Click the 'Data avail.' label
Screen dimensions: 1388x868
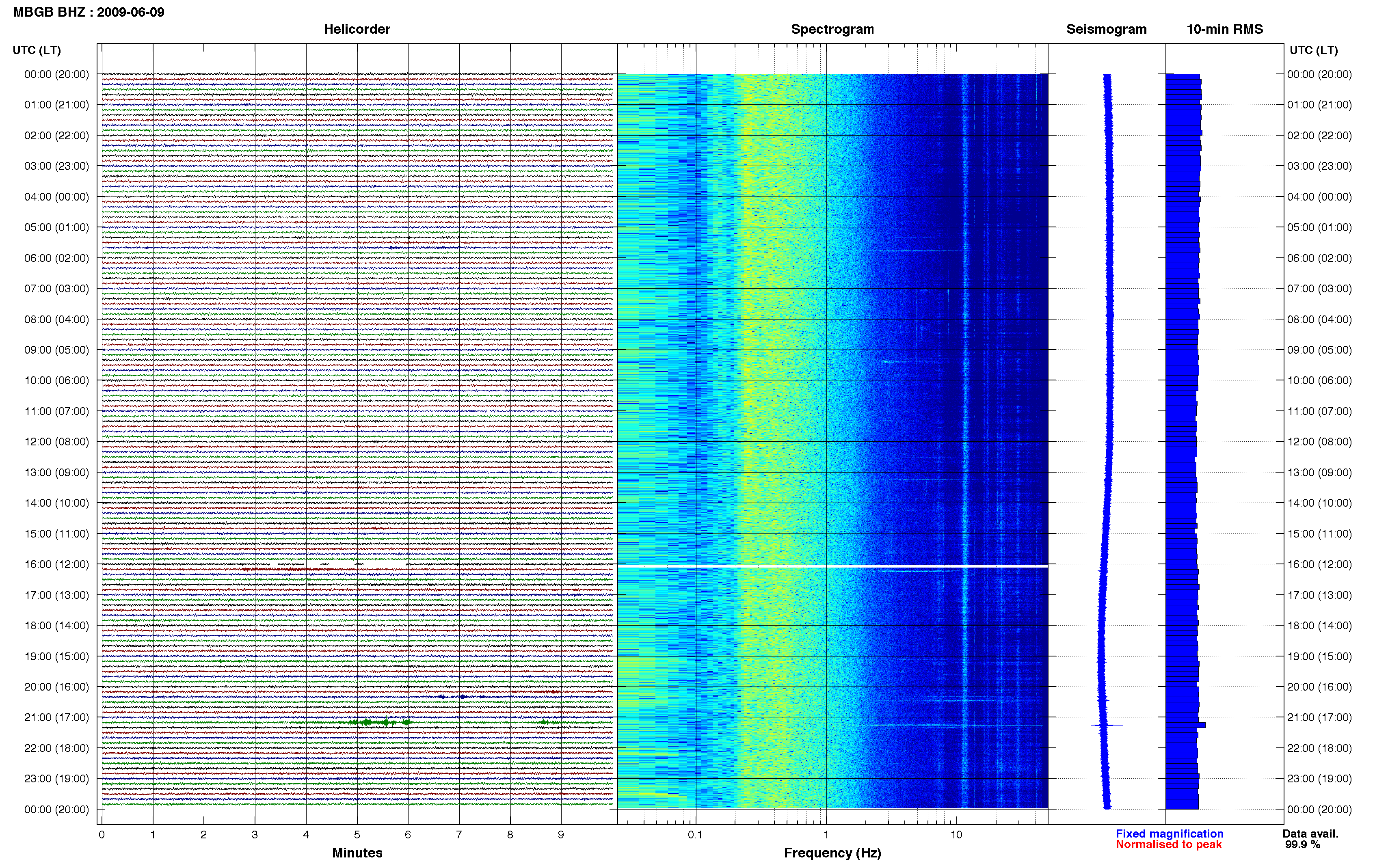click(1310, 833)
